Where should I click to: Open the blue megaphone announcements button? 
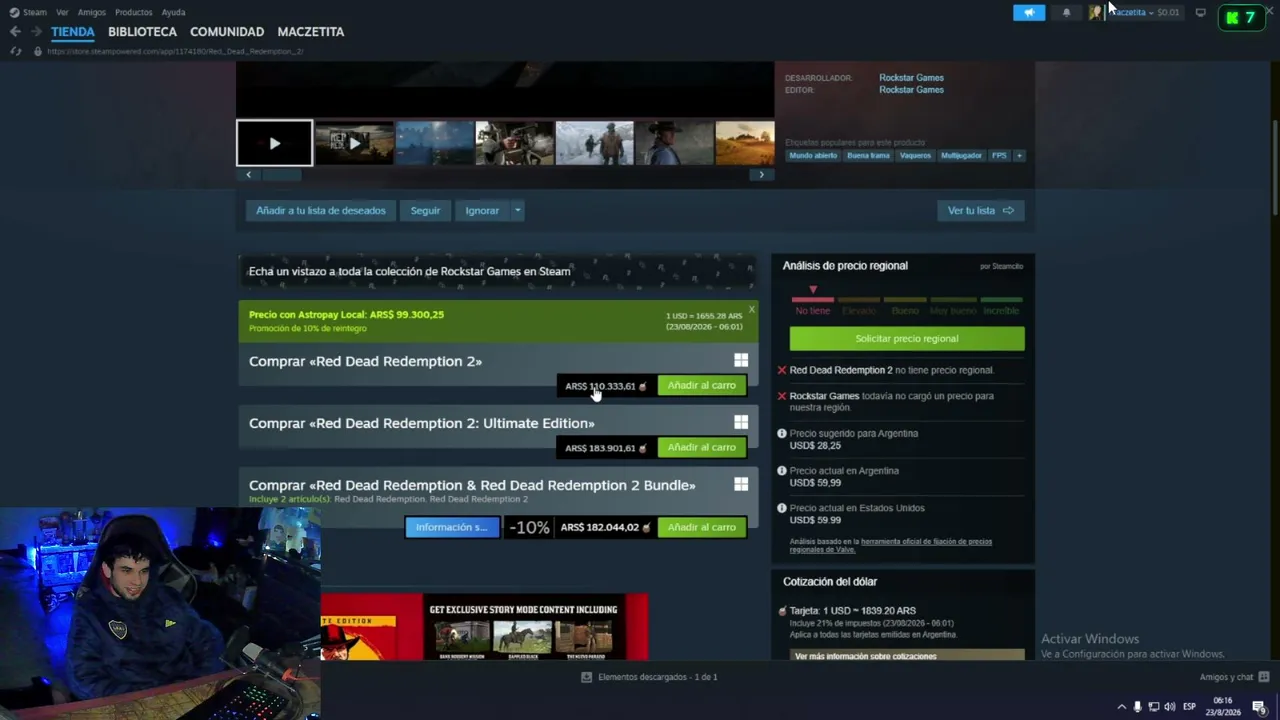tap(1029, 12)
